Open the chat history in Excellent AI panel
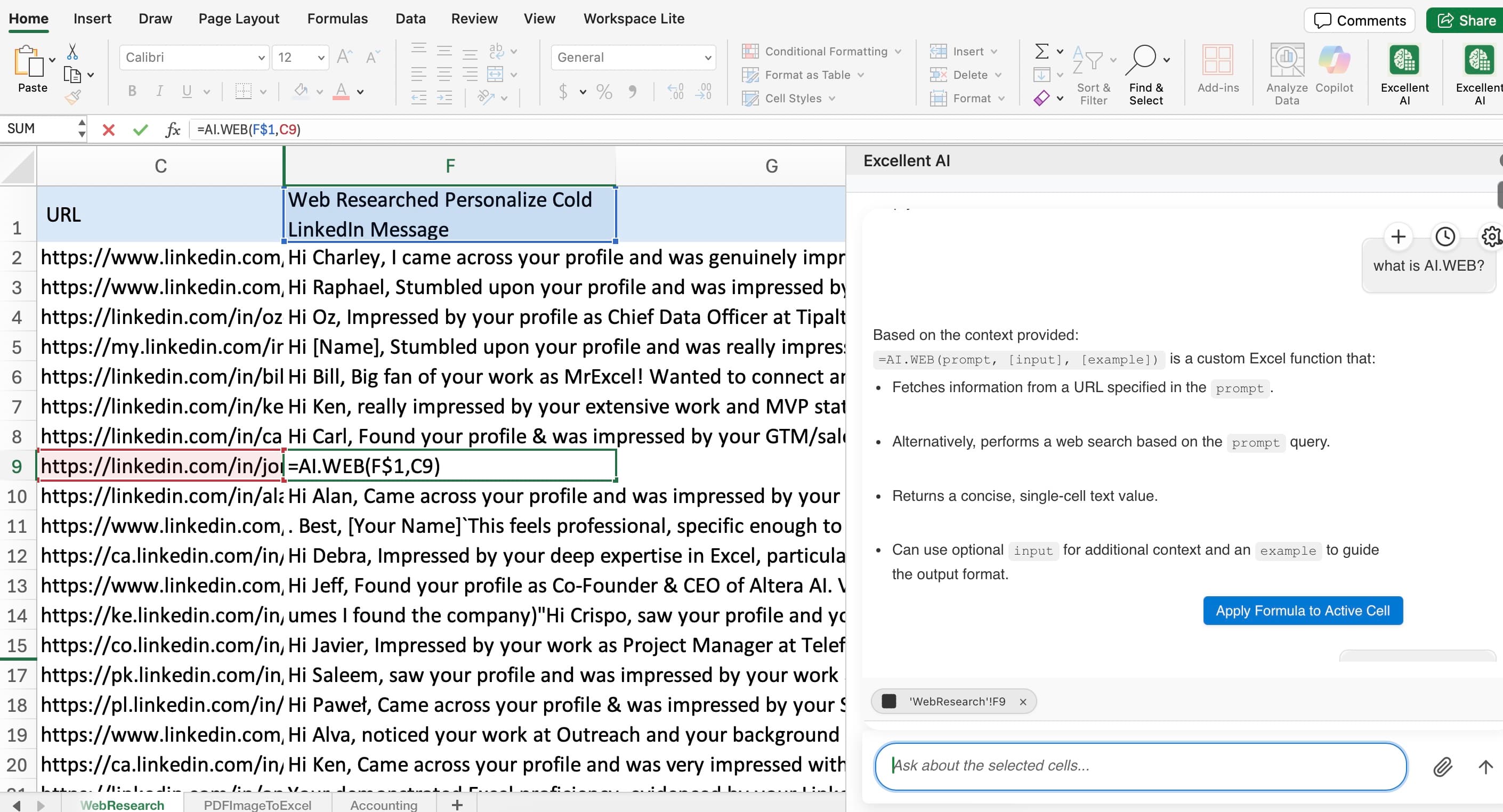Image resolution: width=1503 pixels, height=812 pixels. 1445,236
